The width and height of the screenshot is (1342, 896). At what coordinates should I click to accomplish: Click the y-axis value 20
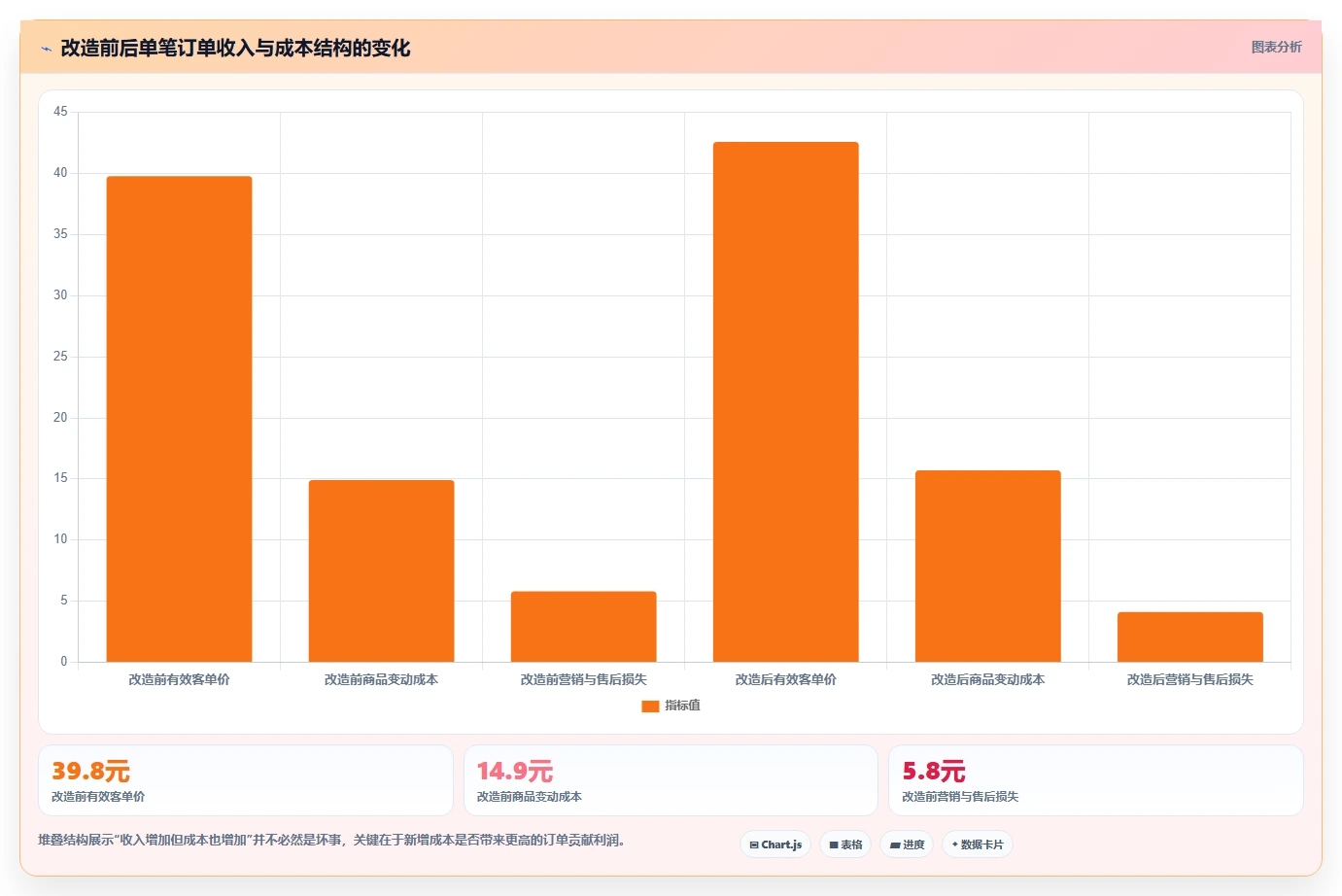point(60,418)
